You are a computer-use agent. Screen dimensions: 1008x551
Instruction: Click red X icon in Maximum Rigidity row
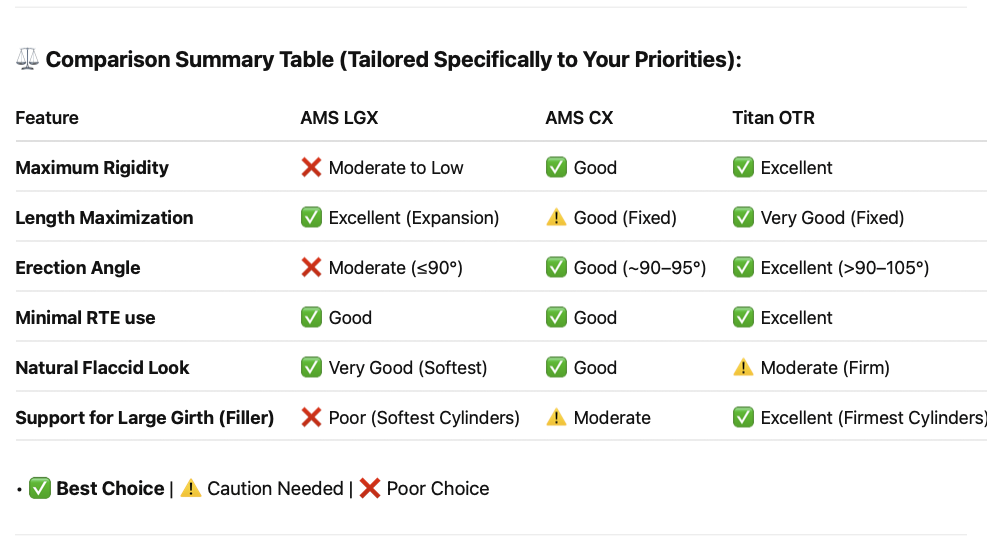311,167
